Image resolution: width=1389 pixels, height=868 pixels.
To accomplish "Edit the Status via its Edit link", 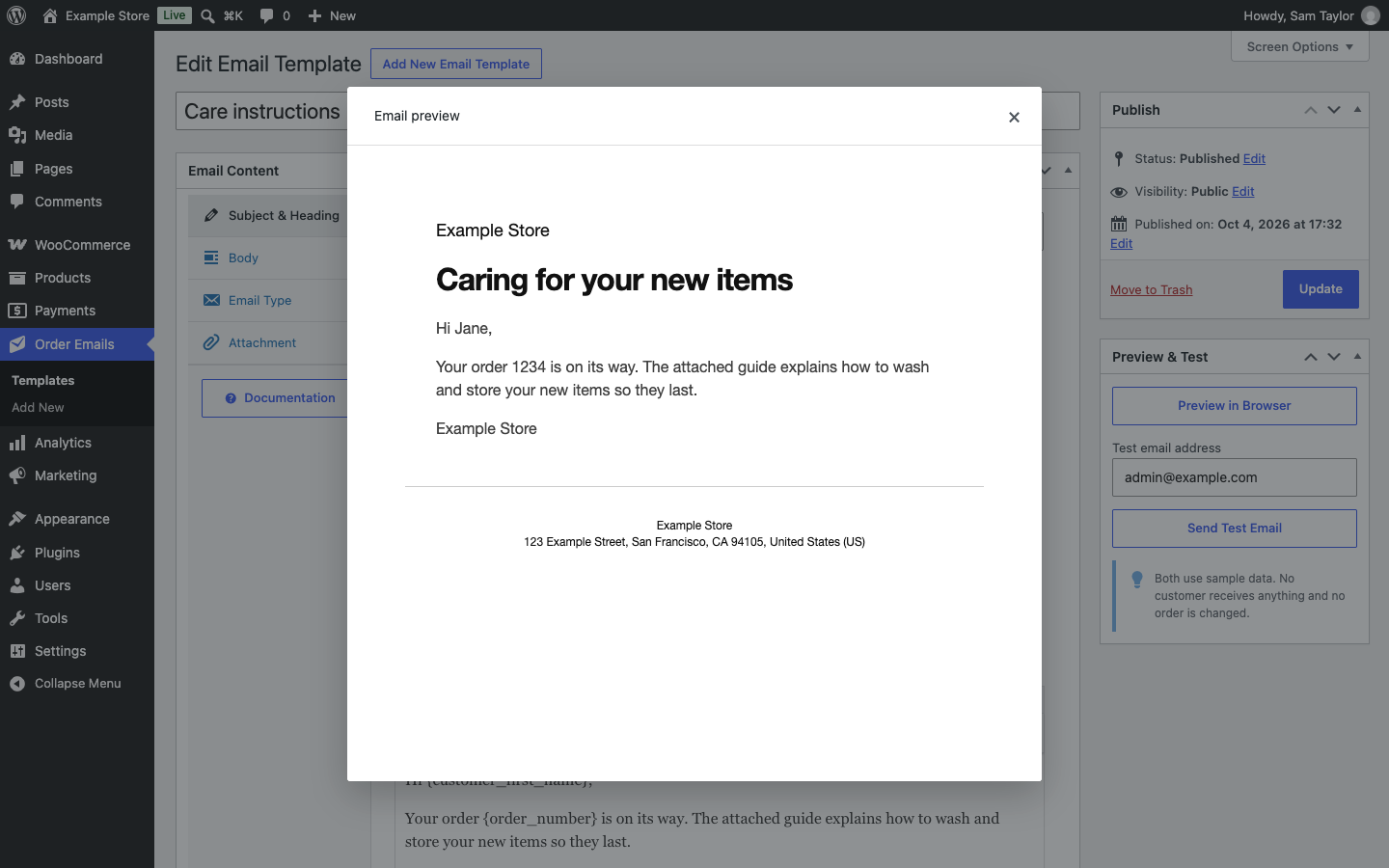I will 1254,159.
